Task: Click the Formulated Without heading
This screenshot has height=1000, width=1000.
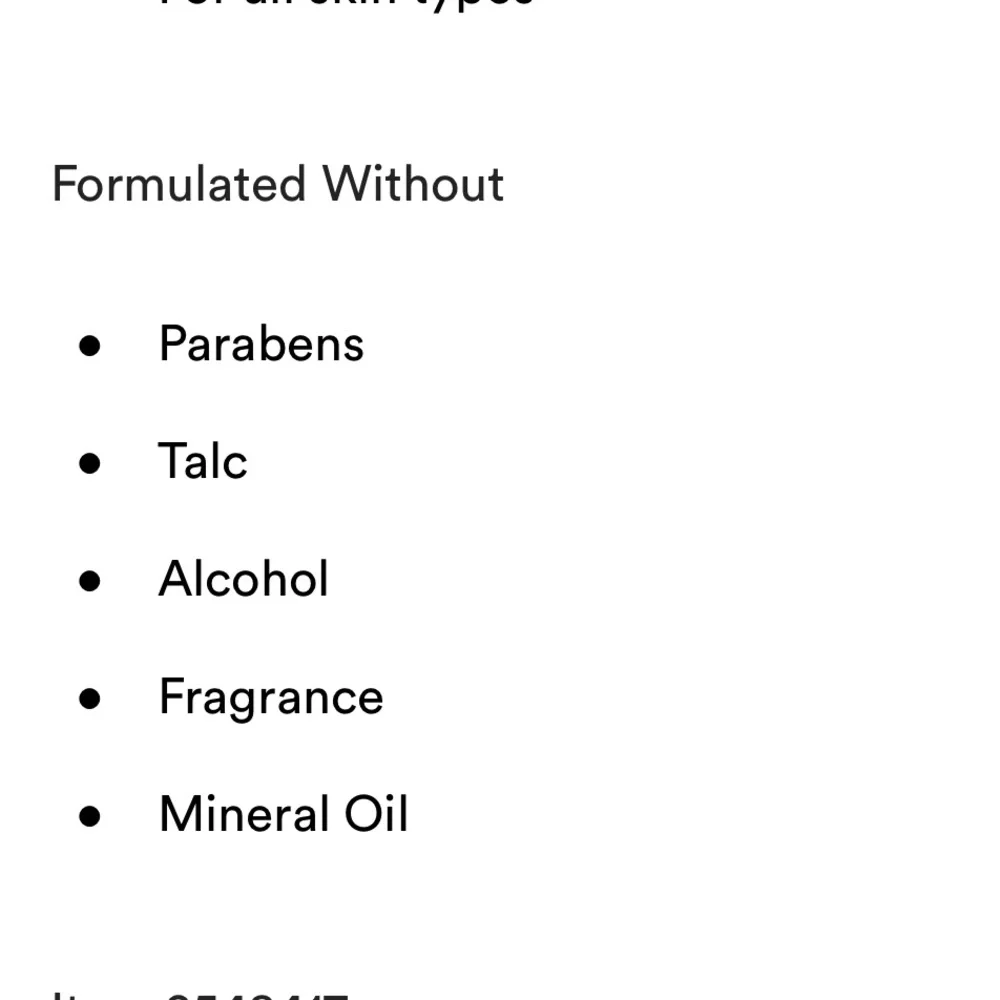Action: [278, 184]
